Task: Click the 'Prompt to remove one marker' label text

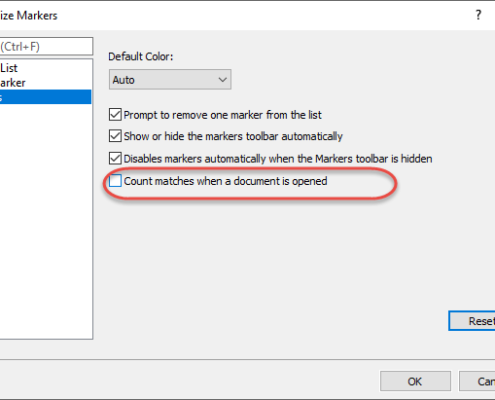Action: pos(222,115)
